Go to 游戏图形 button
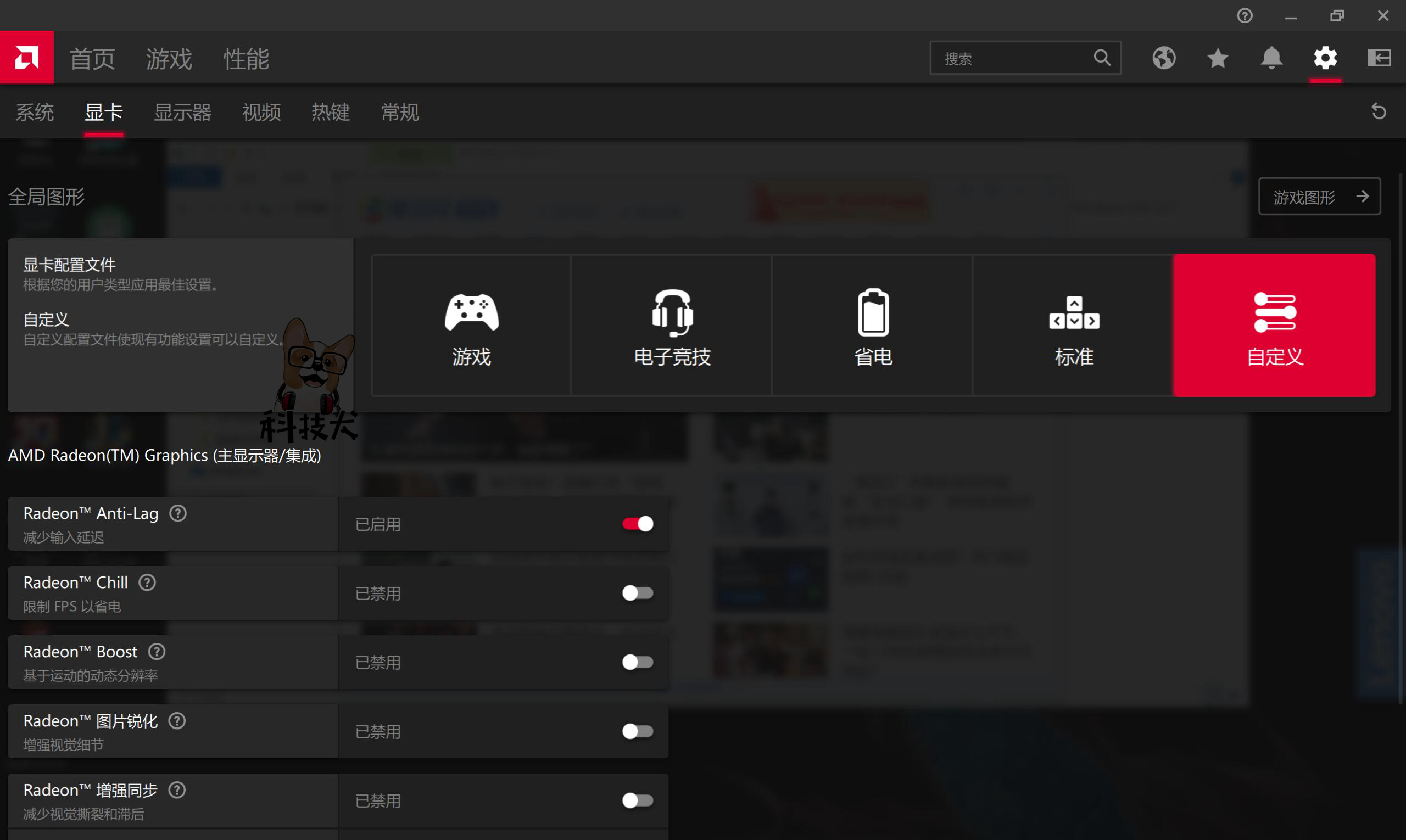This screenshot has height=840, width=1406. coord(1319,197)
